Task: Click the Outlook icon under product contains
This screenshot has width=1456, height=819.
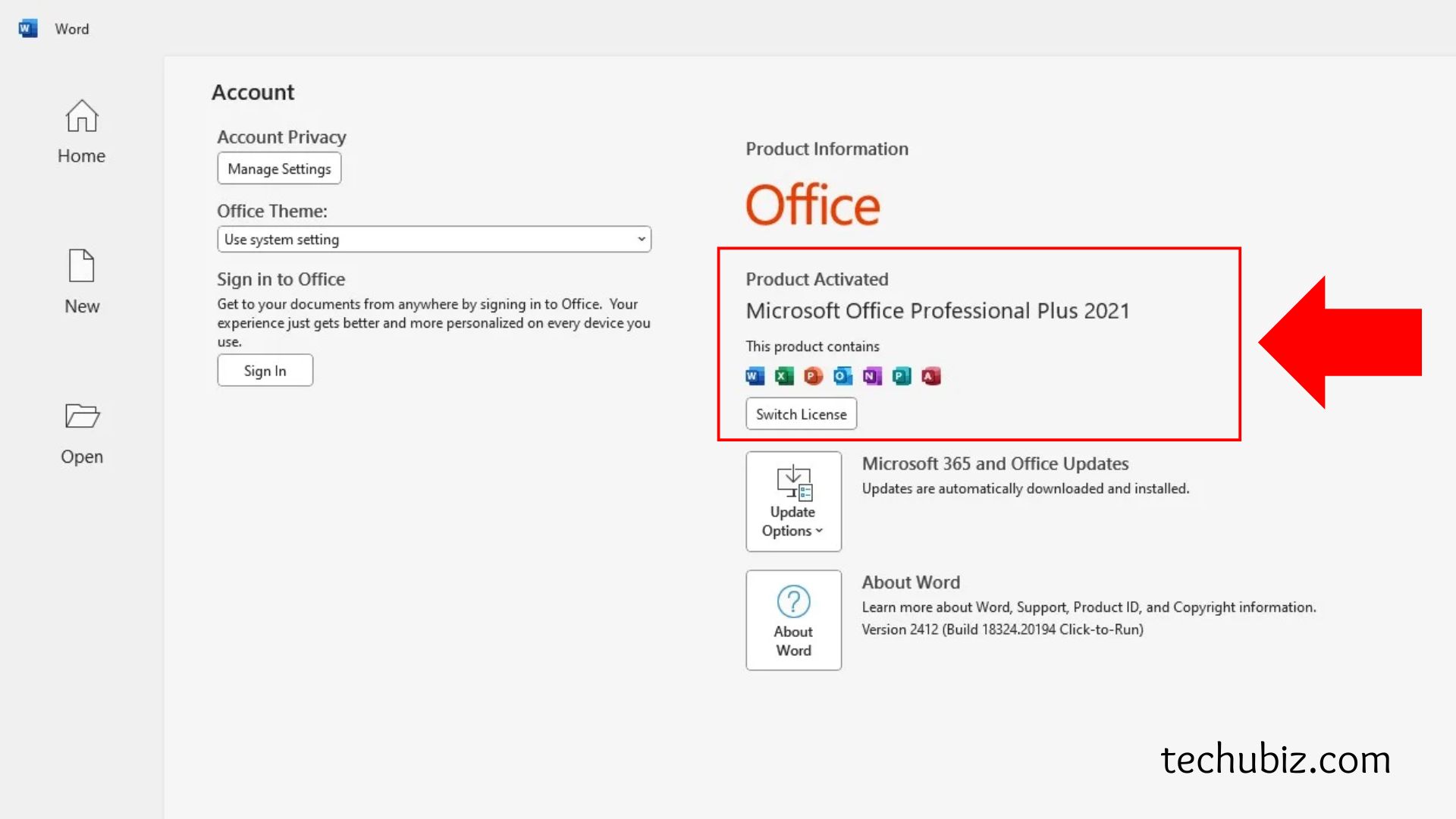Action: point(843,376)
